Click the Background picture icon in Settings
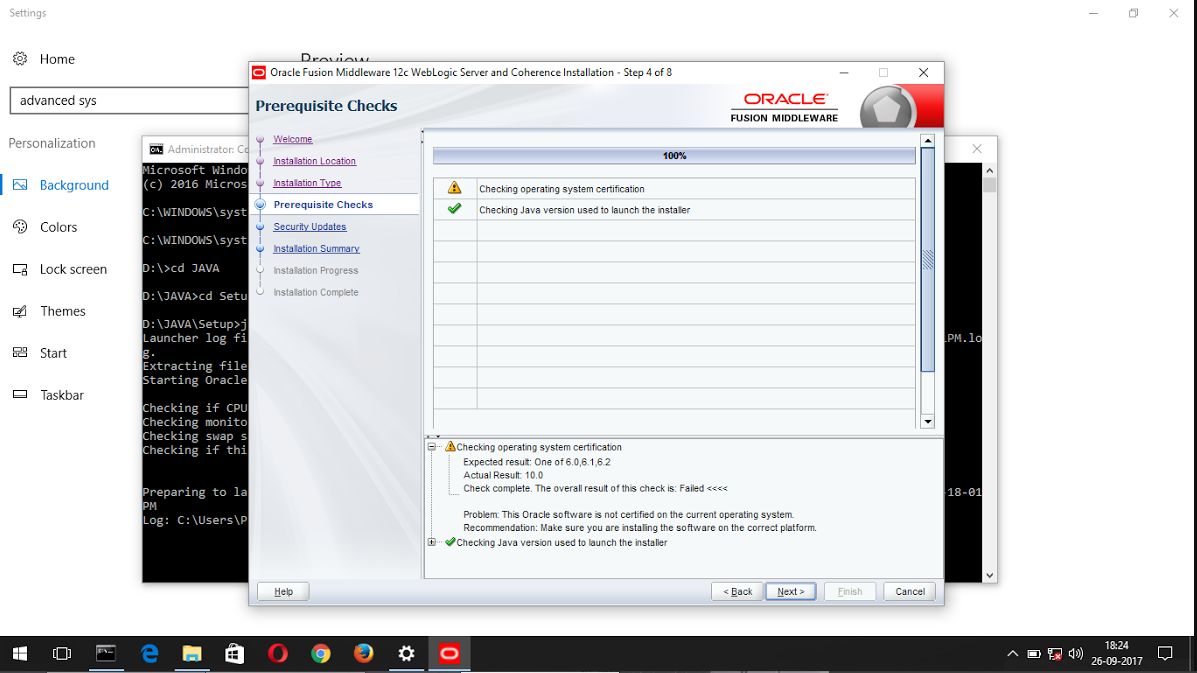The width and height of the screenshot is (1197, 673). (20, 185)
